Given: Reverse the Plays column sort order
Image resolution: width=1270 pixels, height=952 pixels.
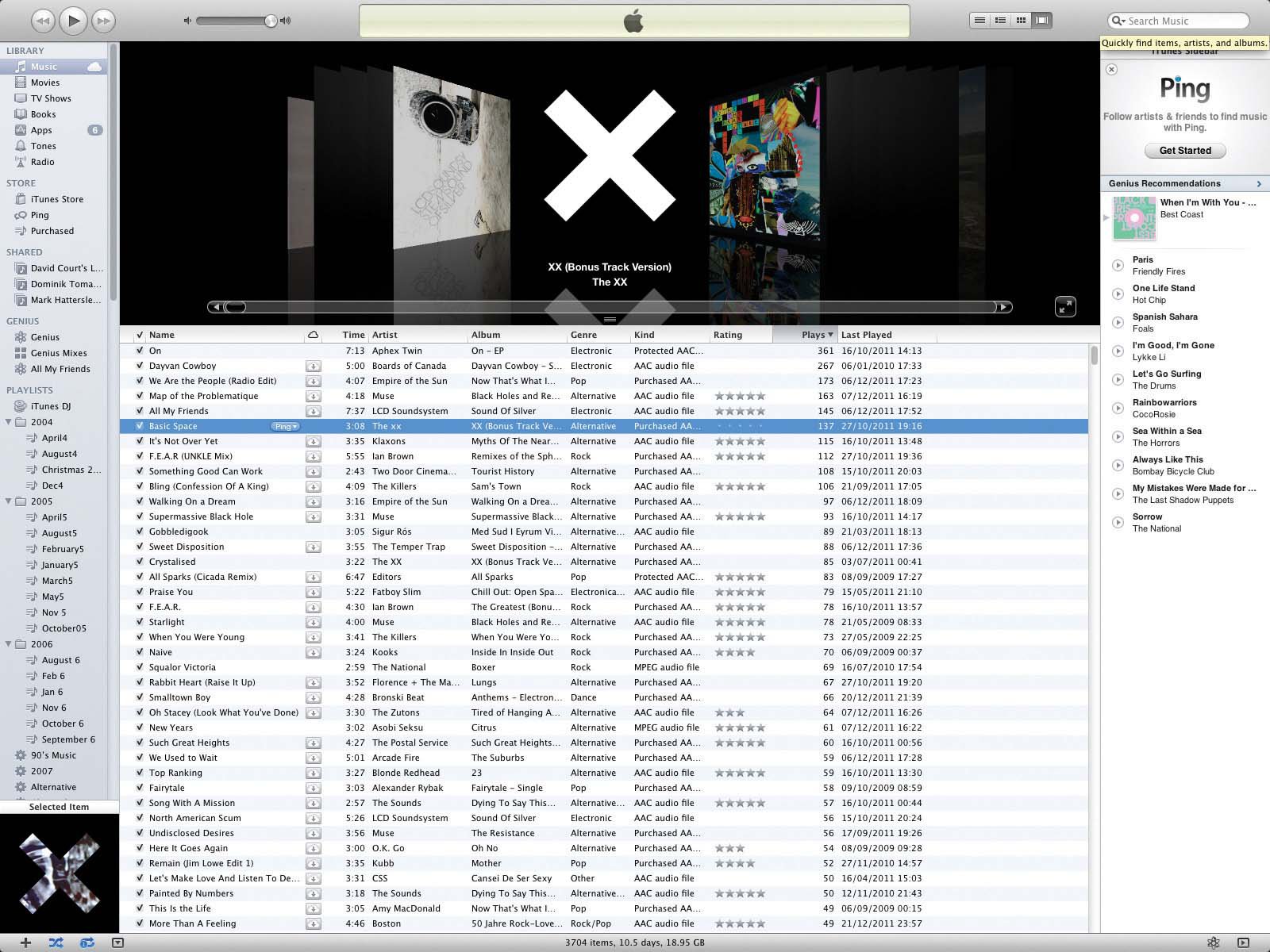Looking at the screenshot, I should coord(805,335).
